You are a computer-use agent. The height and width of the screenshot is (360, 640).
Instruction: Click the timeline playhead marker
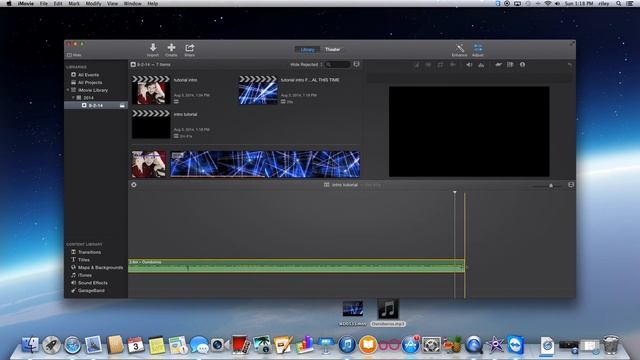pyautogui.click(x=455, y=192)
